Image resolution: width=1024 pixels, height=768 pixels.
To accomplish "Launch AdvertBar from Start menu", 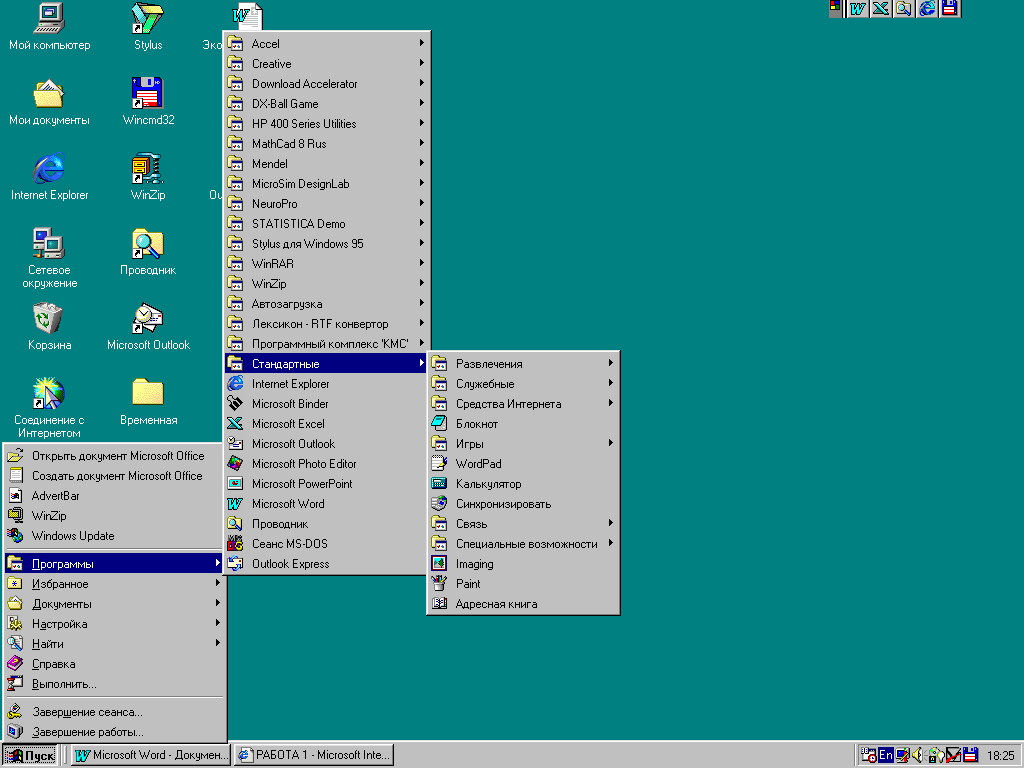I will tap(114, 496).
